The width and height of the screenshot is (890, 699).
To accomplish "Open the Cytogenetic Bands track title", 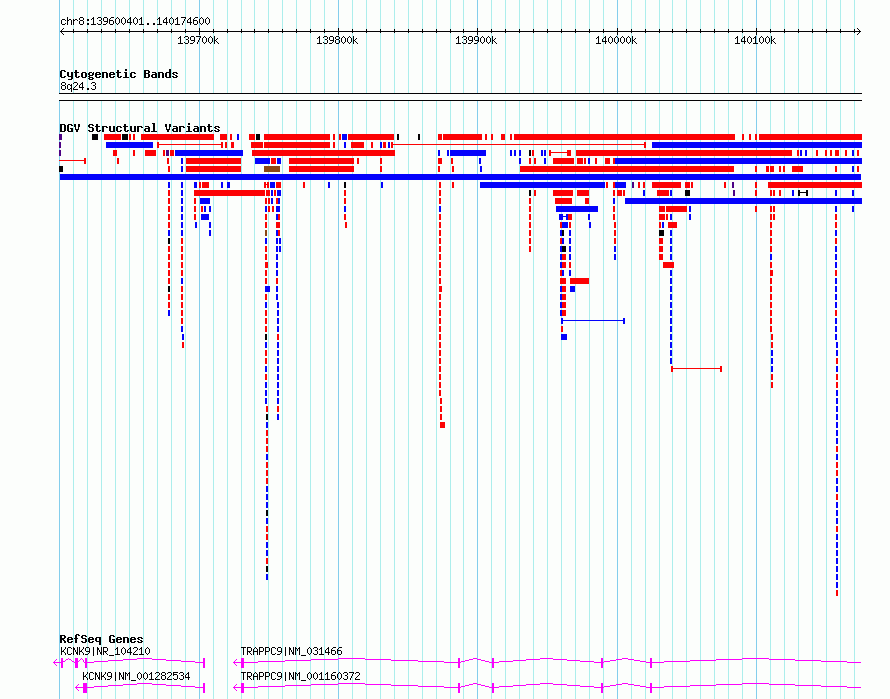I will point(119,74).
